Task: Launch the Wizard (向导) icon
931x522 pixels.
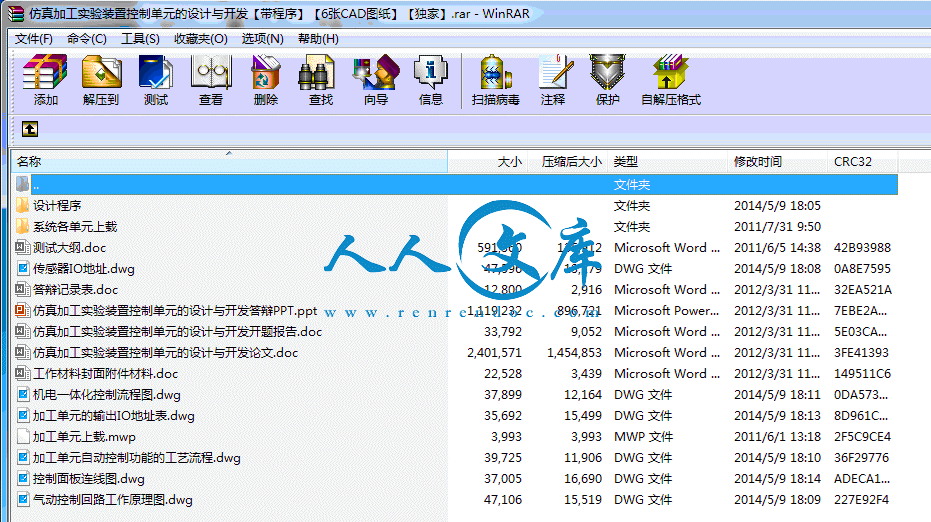Action: tap(376, 73)
